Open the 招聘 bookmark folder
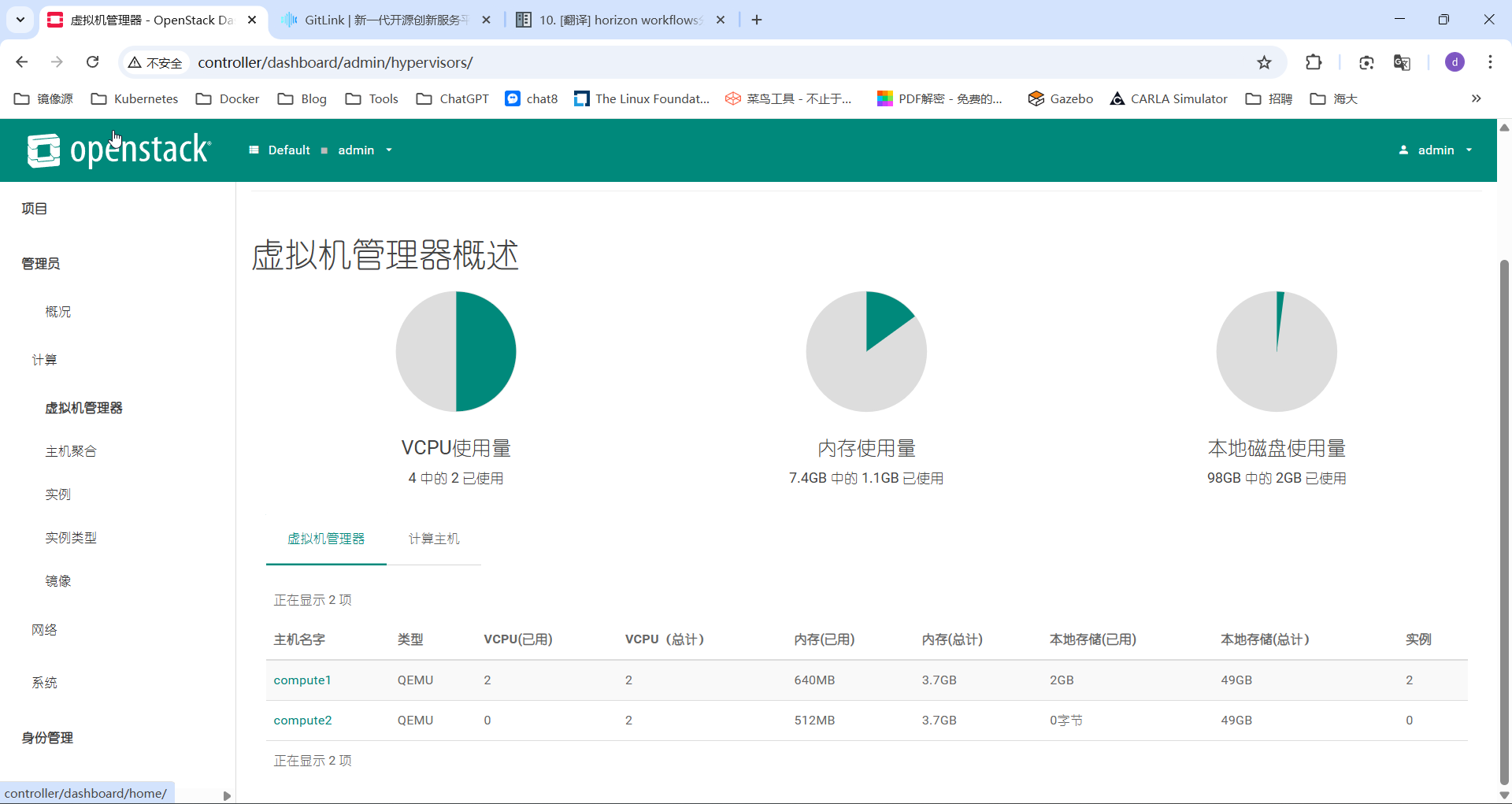Viewport: 1512px width, 804px height. coord(1269,98)
